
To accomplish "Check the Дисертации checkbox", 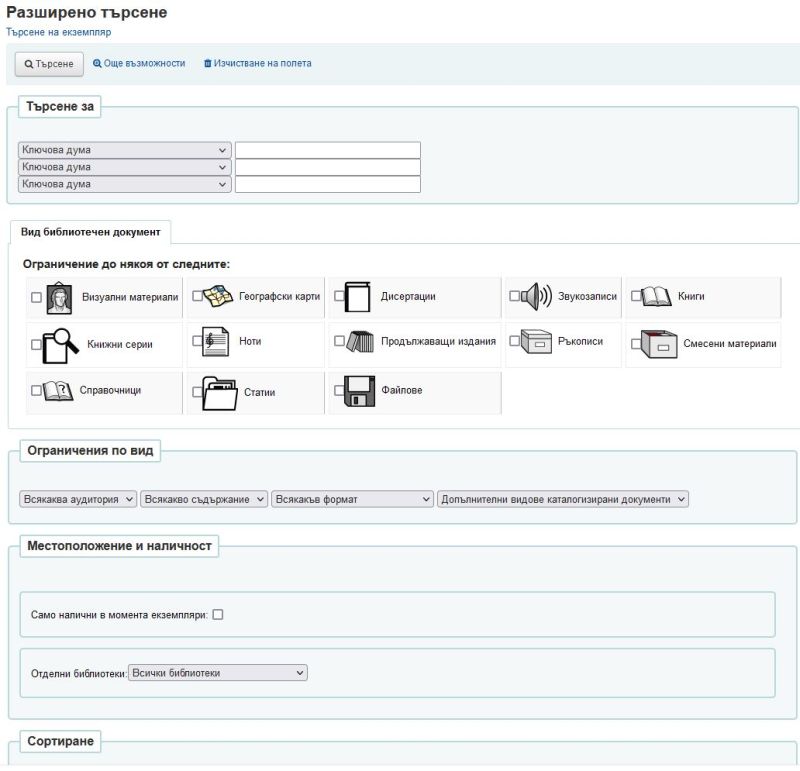I will coord(339,295).
